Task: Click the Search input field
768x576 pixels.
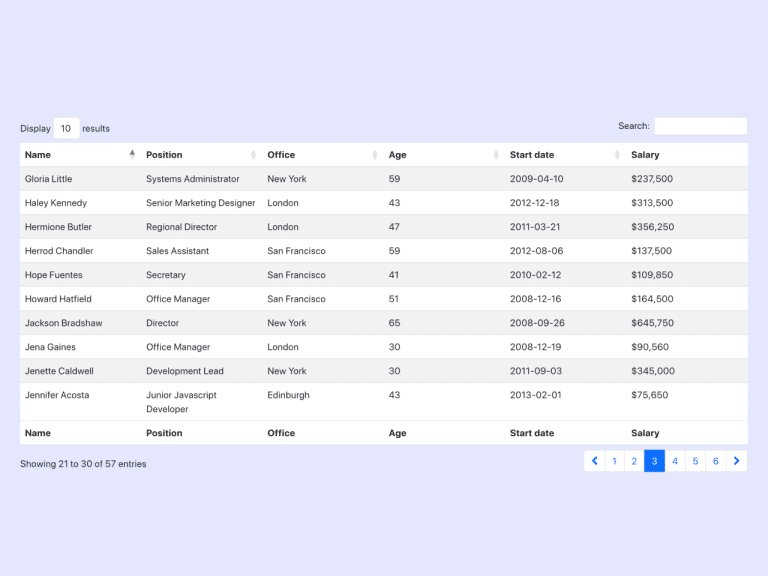Action: click(x=700, y=126)
